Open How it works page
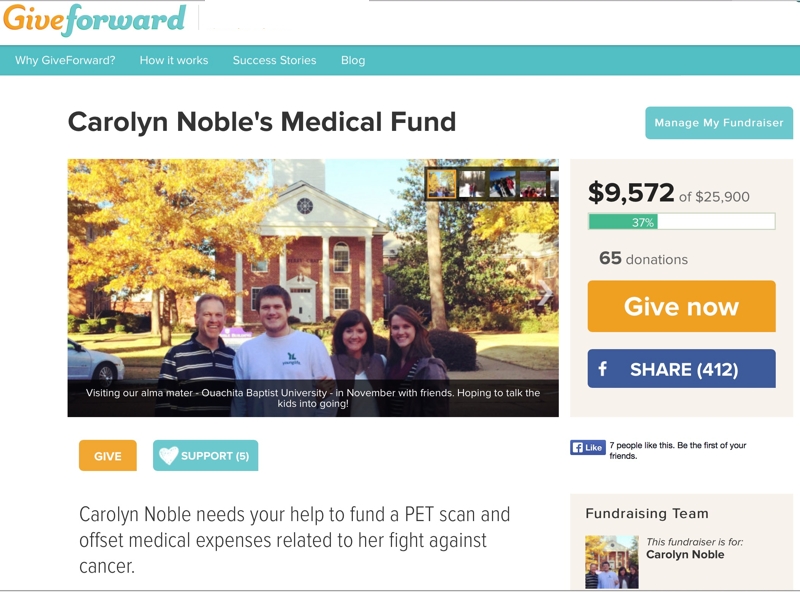800x592 pixels. pyautogui.click(x=174, y=60)
